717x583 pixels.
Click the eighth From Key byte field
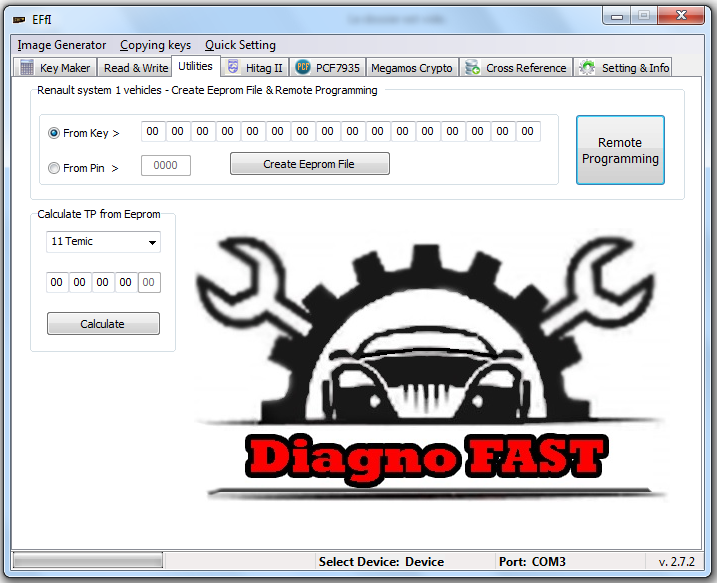coord(327,131)
